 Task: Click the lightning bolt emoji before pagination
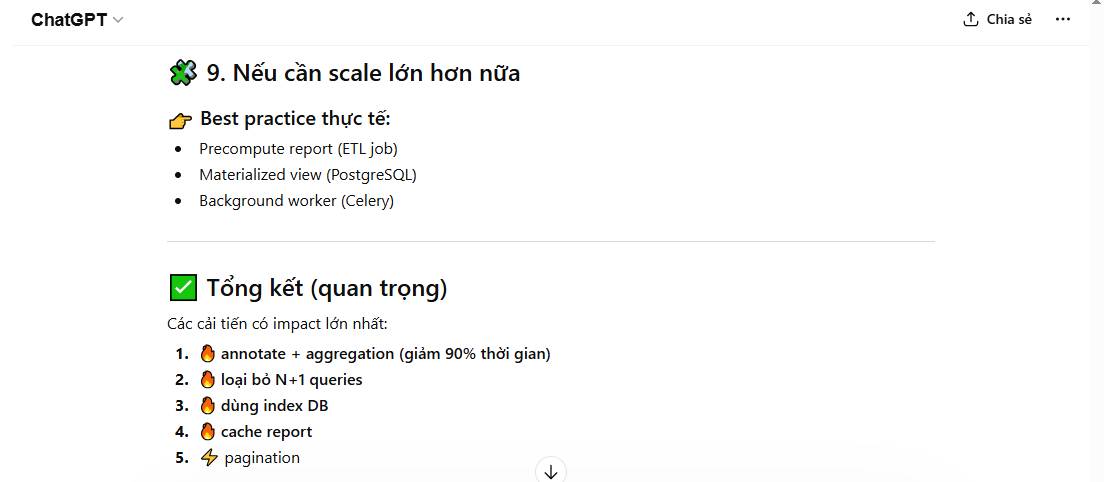click(x=209, y=458)
